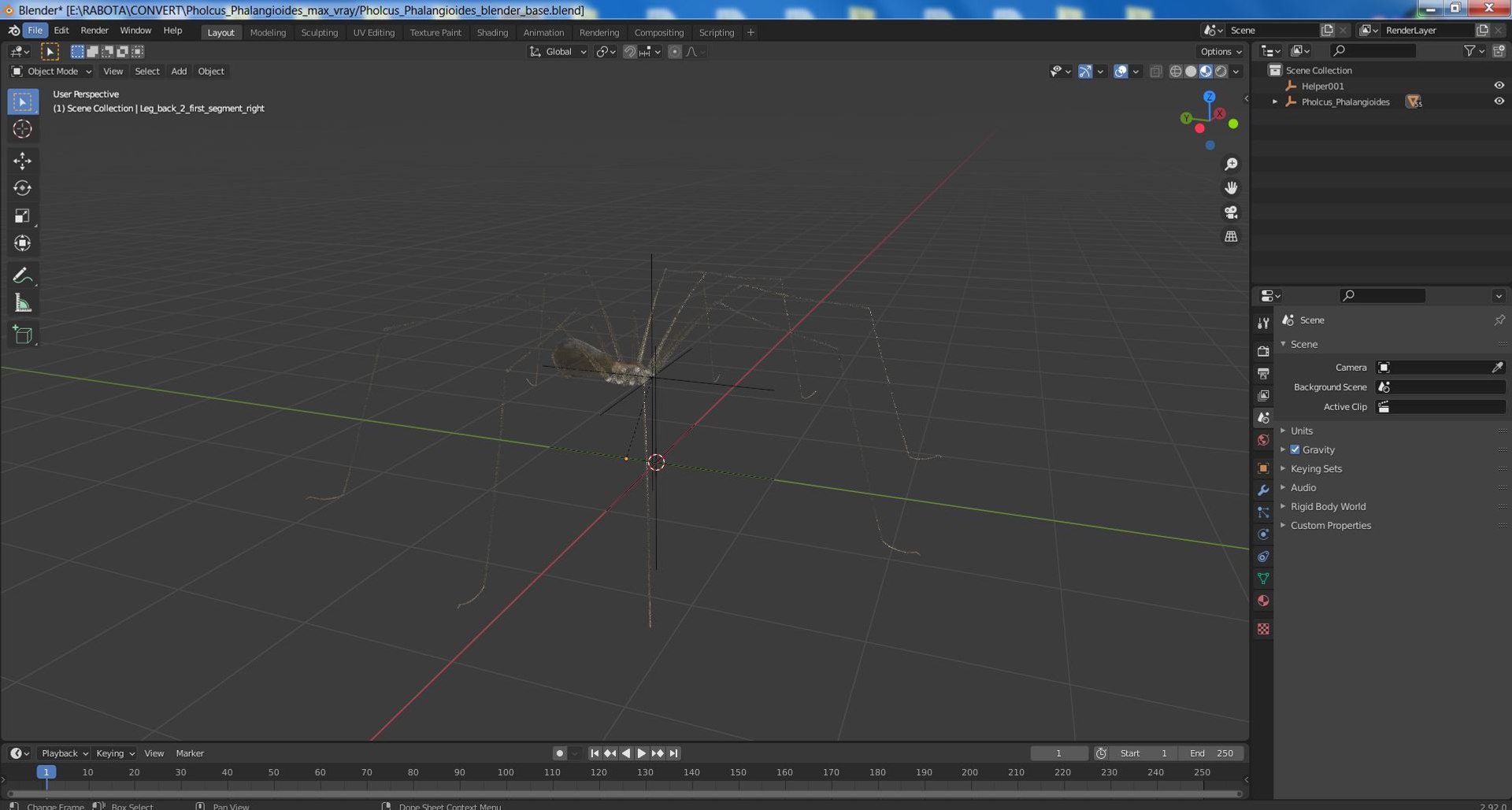Toggle X-ray mode
The image size is (1512, 810).
pos(1155,72)
